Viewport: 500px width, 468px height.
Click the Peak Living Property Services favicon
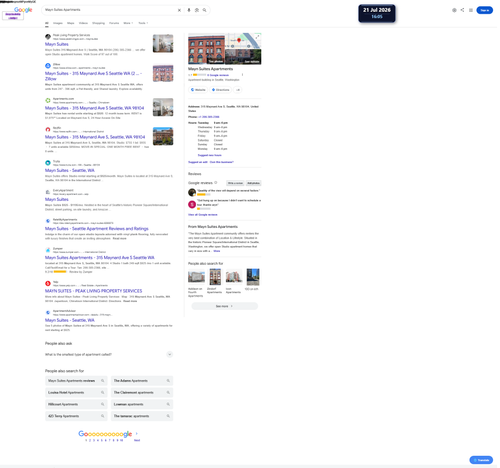coord(48,37)
